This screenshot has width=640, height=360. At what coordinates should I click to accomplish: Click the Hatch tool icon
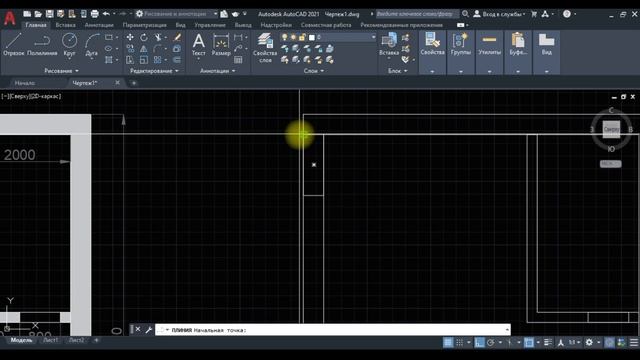[109, 60]
